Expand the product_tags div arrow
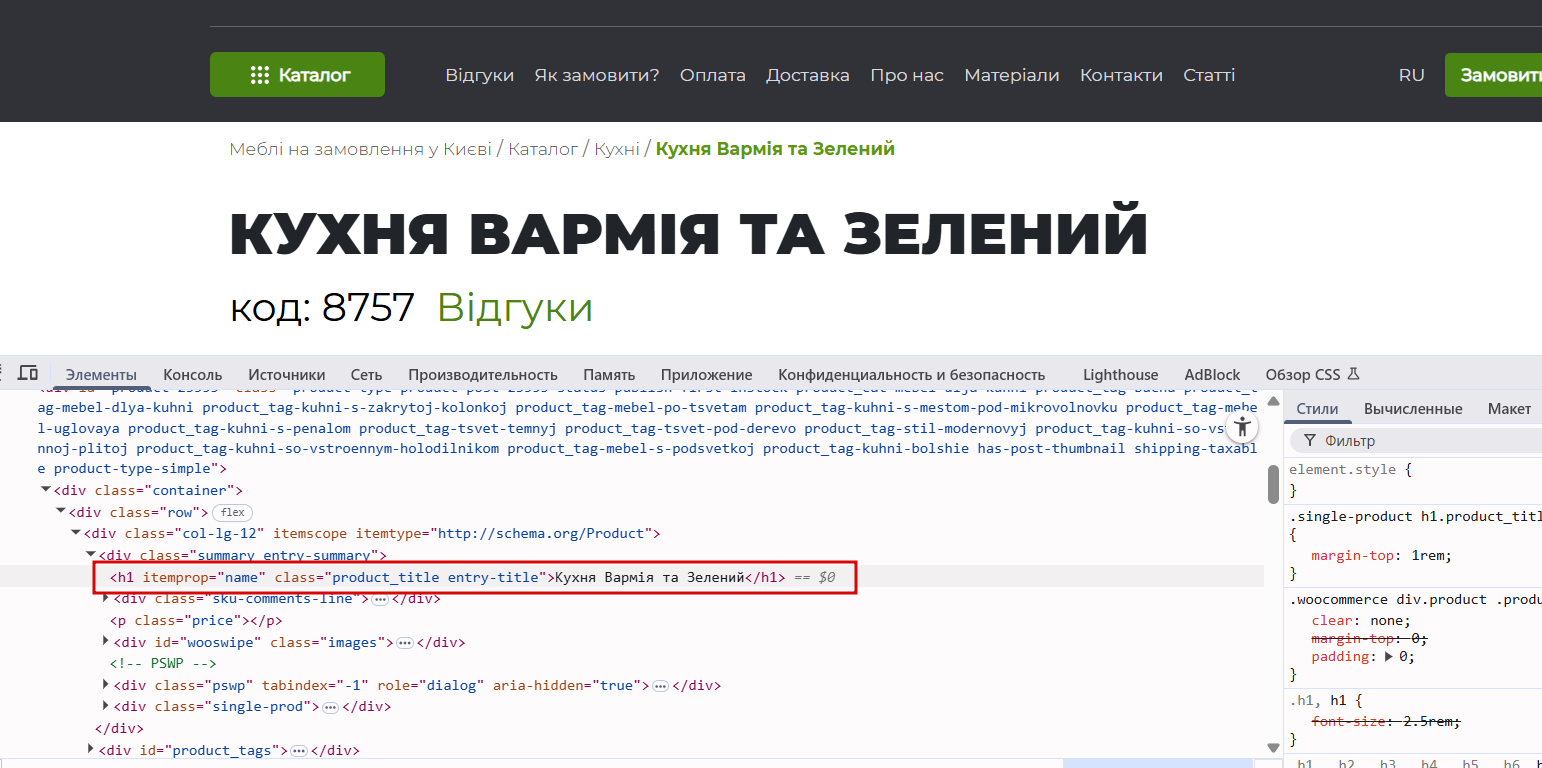The height and width of the screenshot is (768, 1542). pyautogui.click(x=91, y=750)
